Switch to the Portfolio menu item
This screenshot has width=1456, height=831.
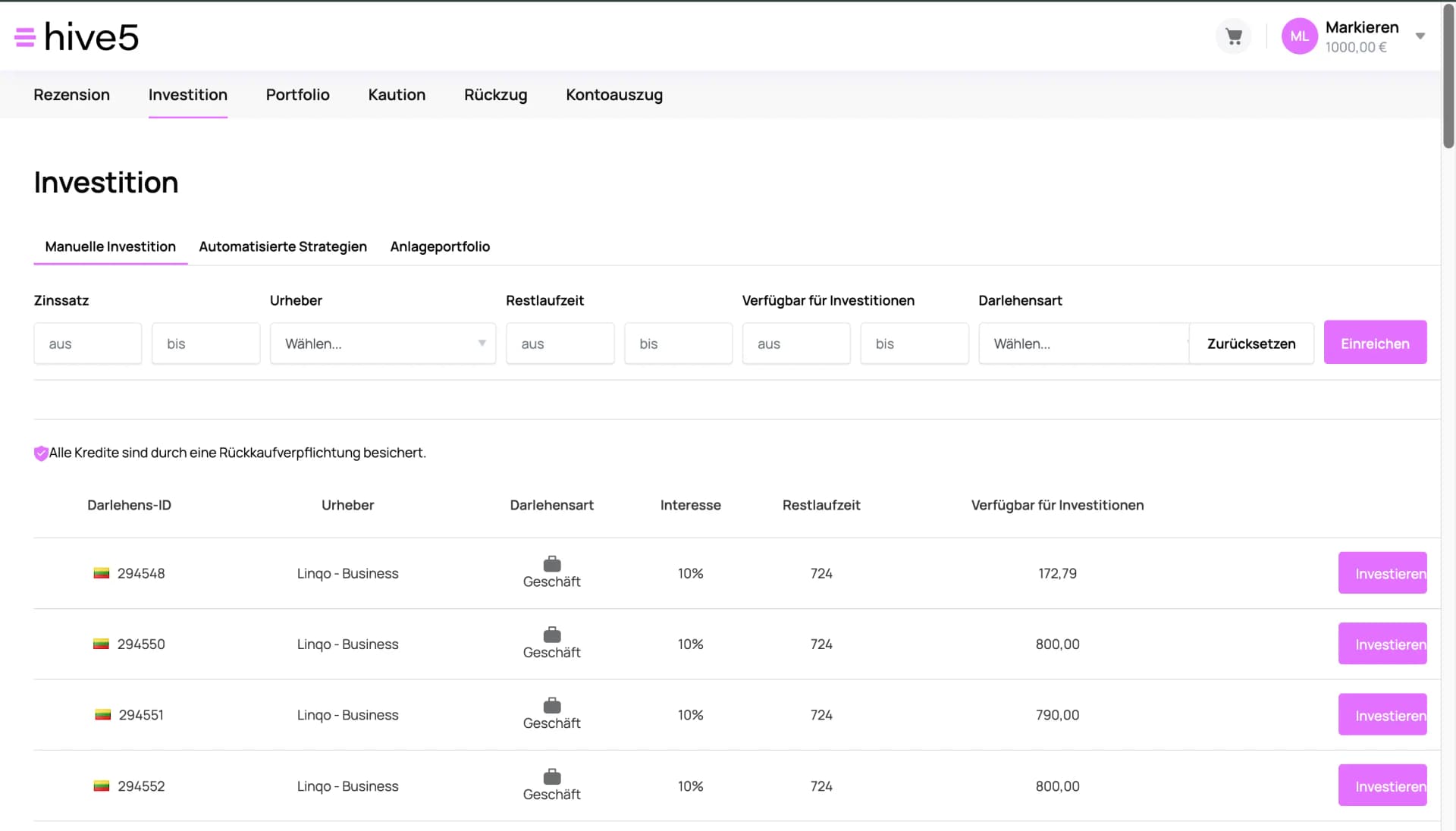click(x=298, y=95)
